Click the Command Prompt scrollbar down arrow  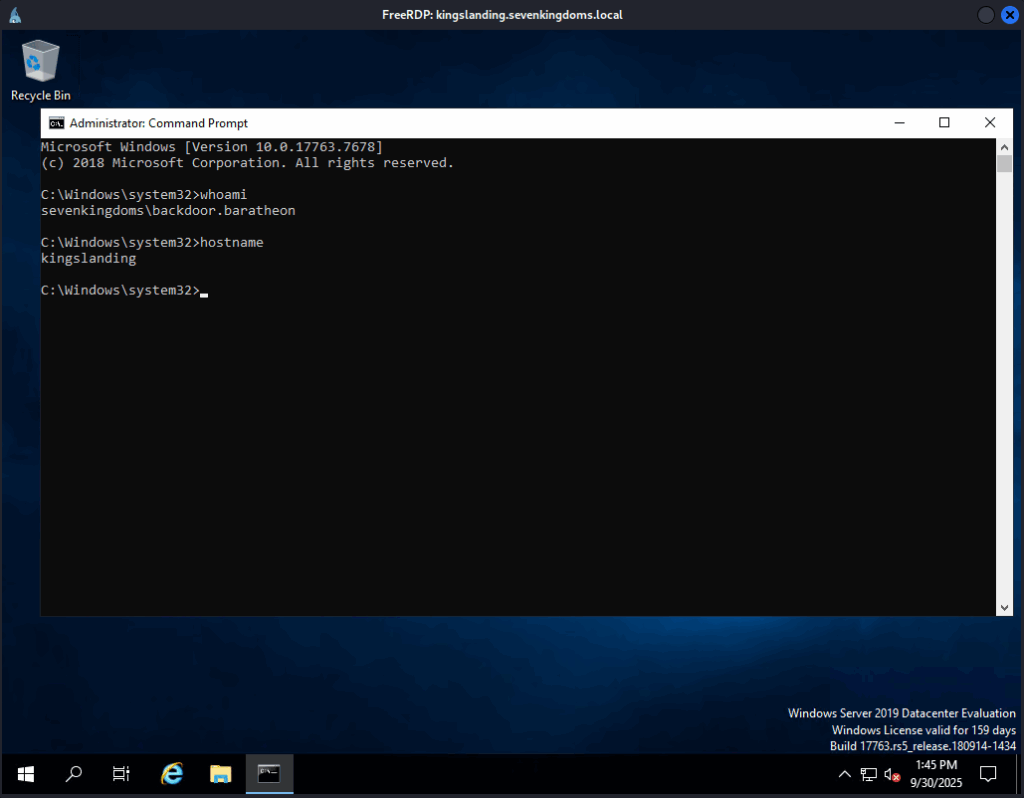pyautogui.click(x=1004, y=608)
